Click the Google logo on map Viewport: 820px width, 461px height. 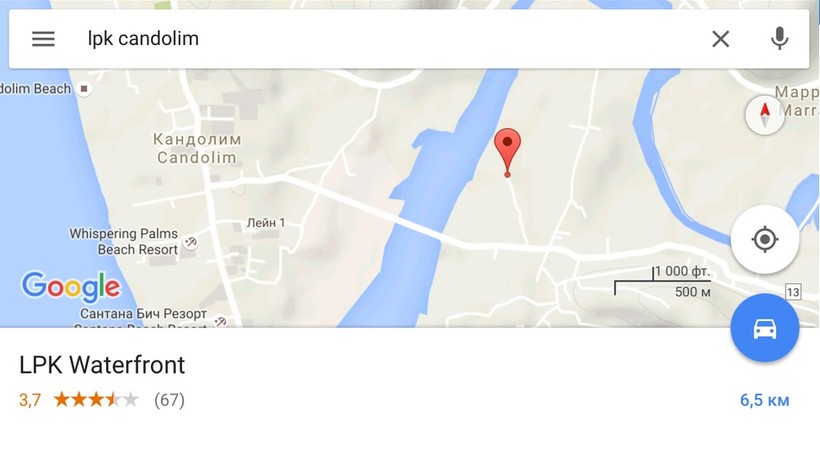tap(71, 287)
